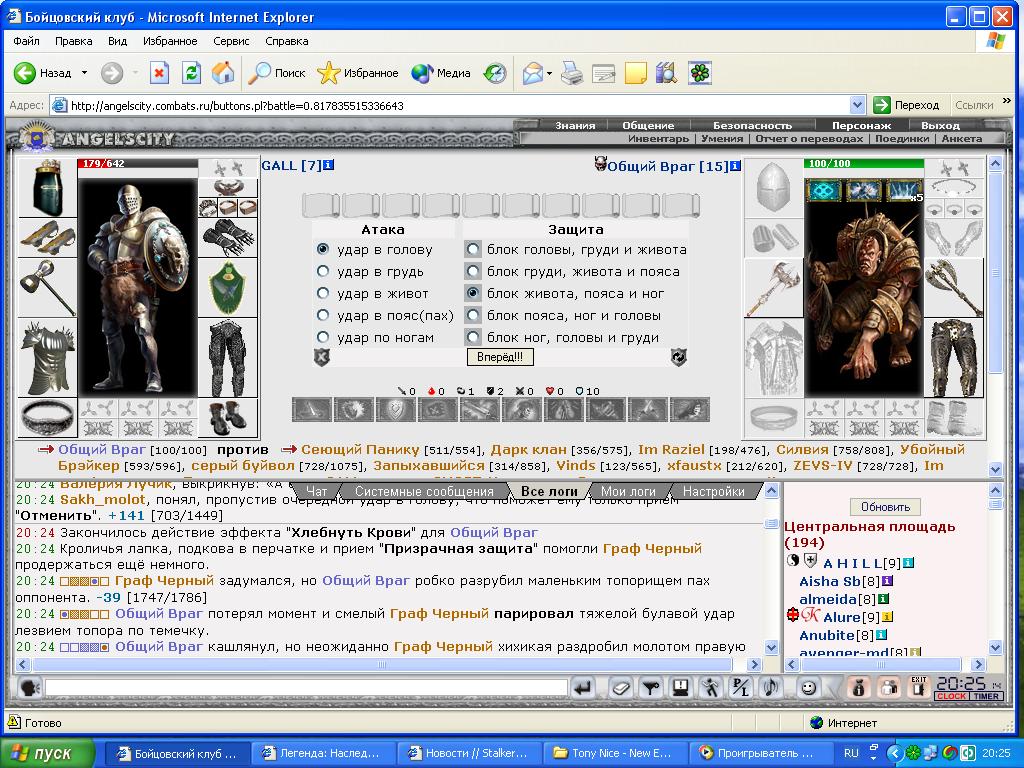The image size is (1024, 768).
Task: Click the EXIT icon in the bottom bar
Action: pos(919,687)
